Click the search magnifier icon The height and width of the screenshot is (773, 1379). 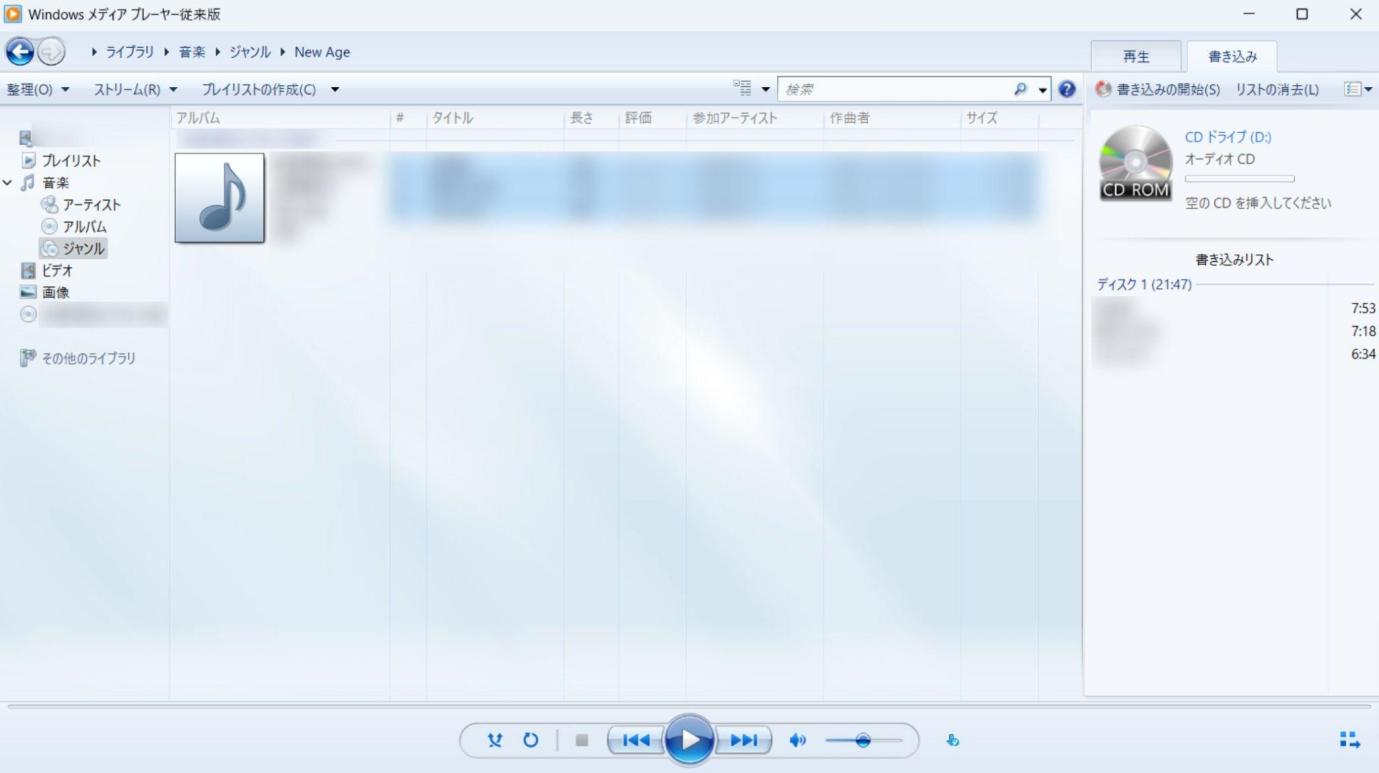coord(1020,90)
